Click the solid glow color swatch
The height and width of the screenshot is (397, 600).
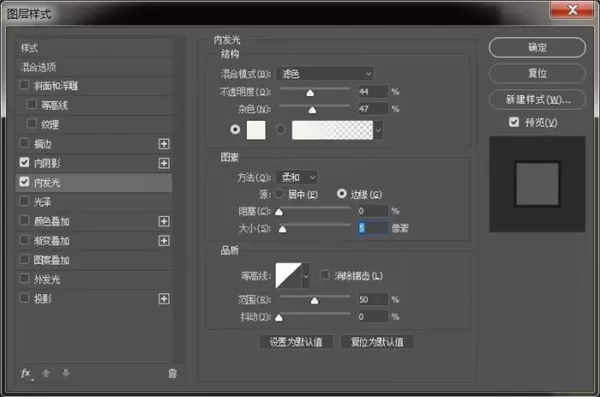pyautogui.click(x=256, y=130)
